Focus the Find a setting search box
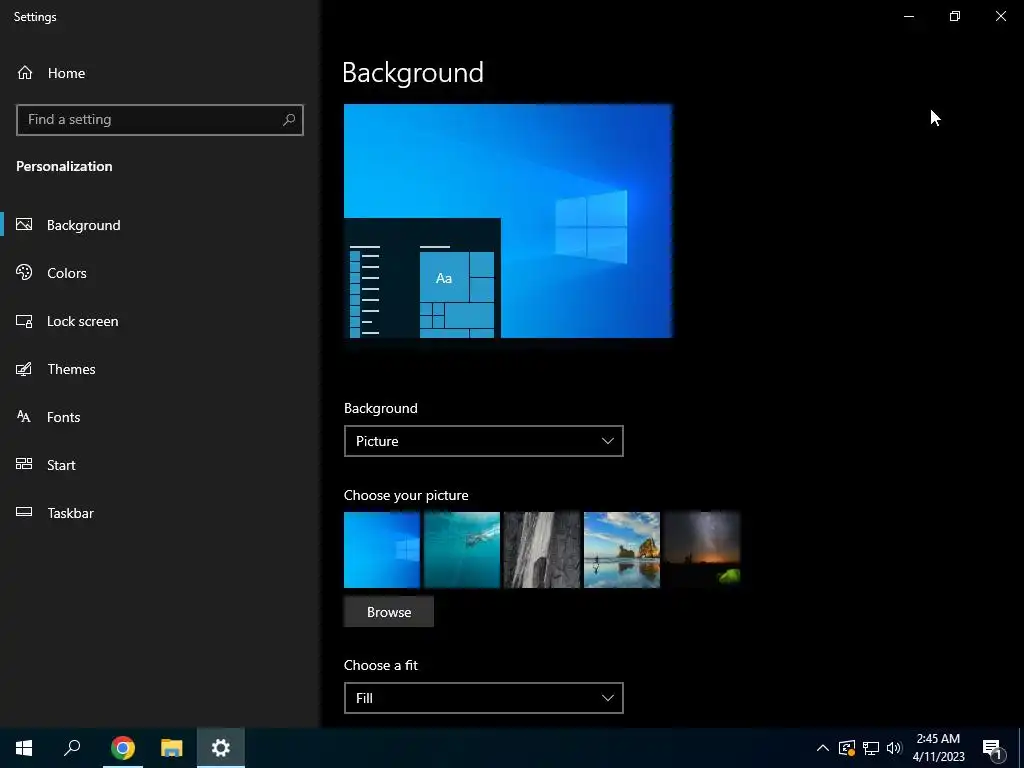1024x768 pixels. tap(160, 120)
